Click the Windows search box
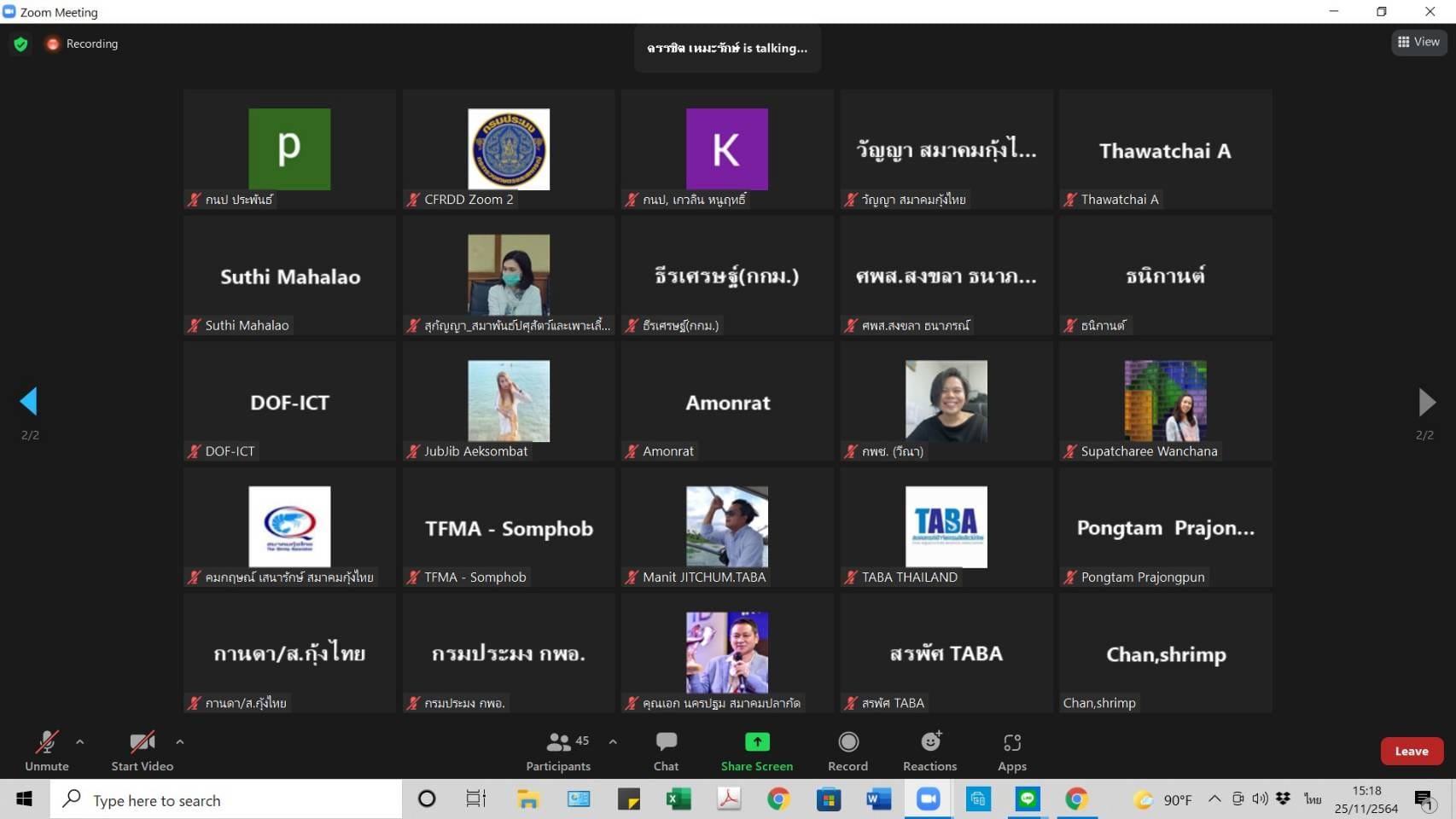The height and width of the screenshot is (819, 1456). coord(226,800)
